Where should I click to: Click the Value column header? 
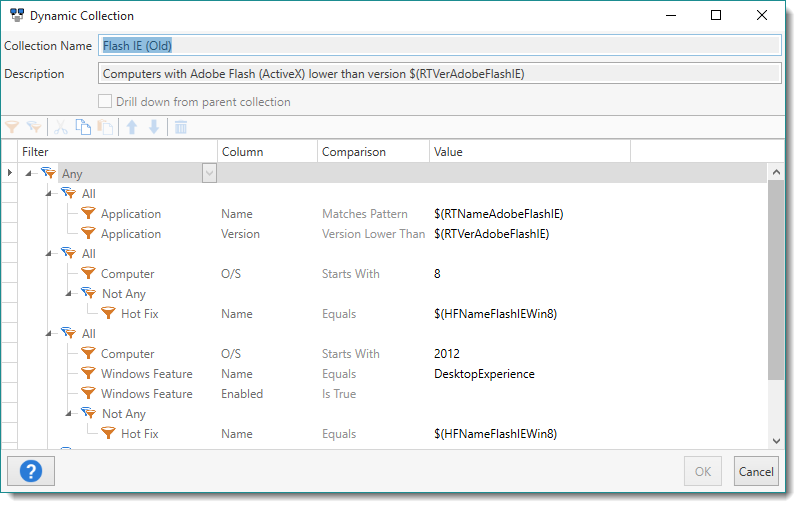pyautogui.click(x=529, y=152)
